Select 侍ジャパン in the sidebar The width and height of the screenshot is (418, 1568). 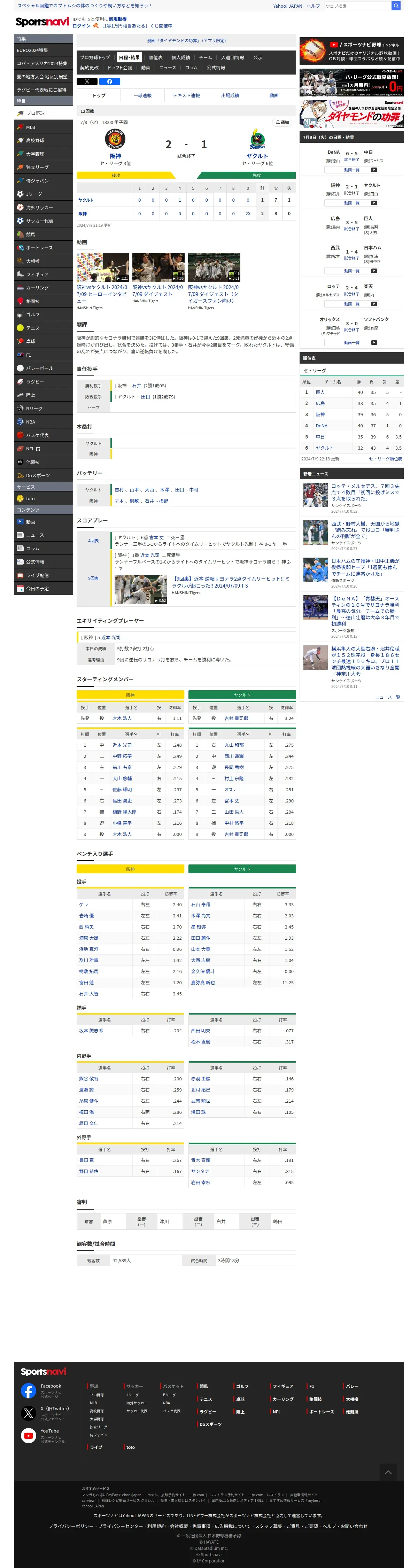pyautogui.click(x=43, y=181)
